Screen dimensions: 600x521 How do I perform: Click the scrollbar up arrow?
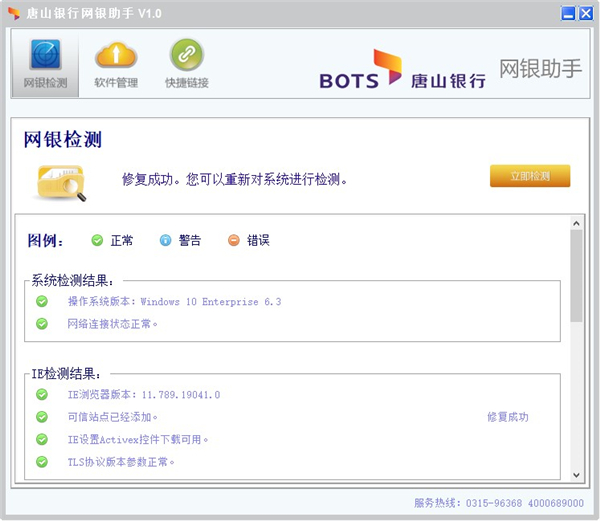tap(576, 223)
